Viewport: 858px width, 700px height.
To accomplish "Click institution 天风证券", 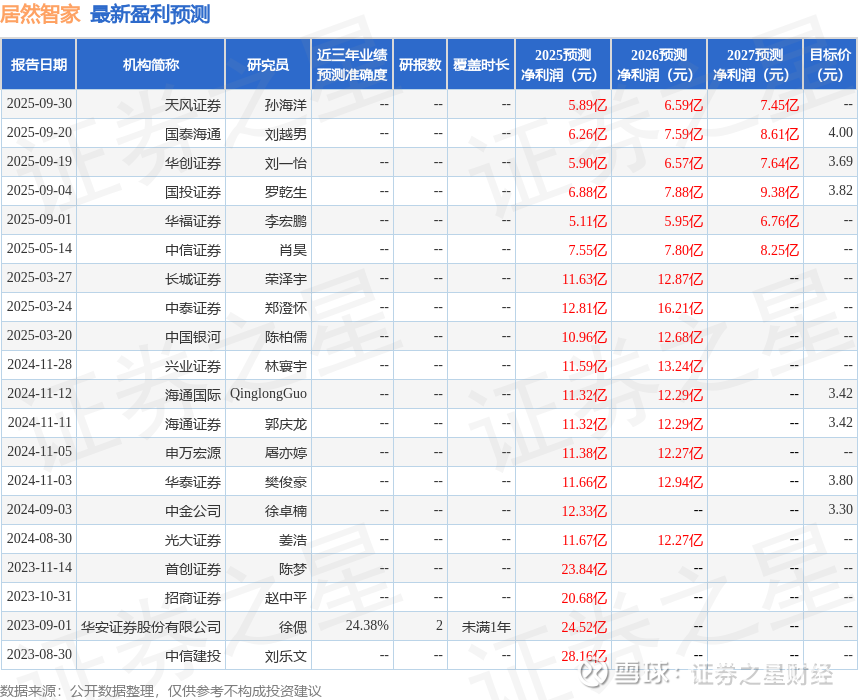I will (193, 105).
